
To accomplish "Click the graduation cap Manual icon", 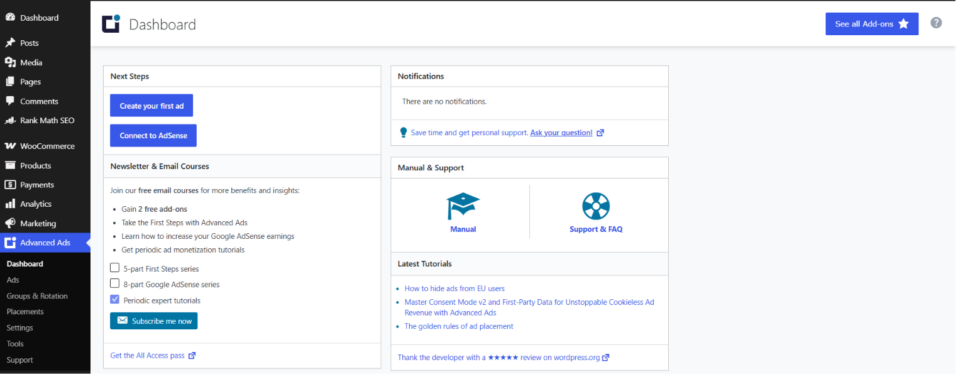I will tap(463, 206).
